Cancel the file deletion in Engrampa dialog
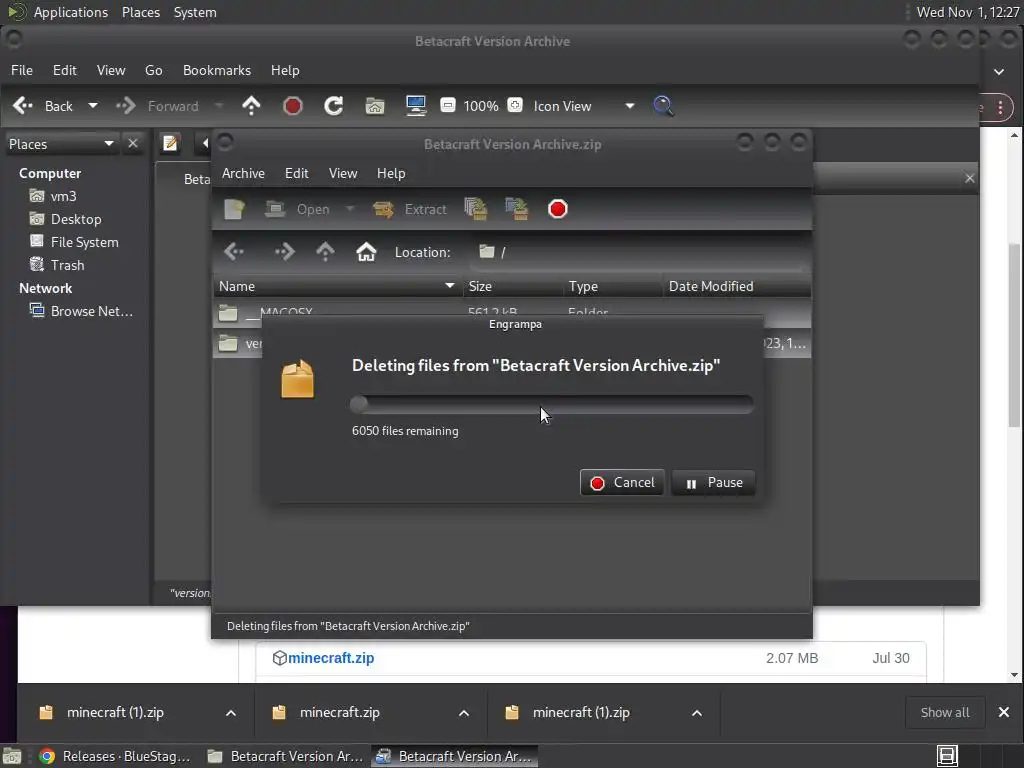Viewport: 1024px width, 768px height. [622, 483]
